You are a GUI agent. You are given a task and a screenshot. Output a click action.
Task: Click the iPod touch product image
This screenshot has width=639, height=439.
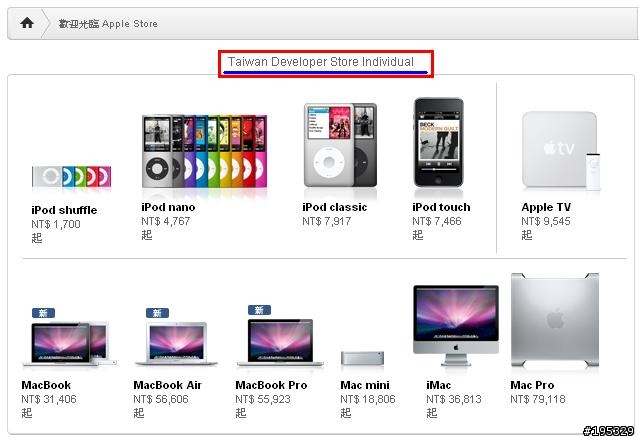tap(438, 142)
